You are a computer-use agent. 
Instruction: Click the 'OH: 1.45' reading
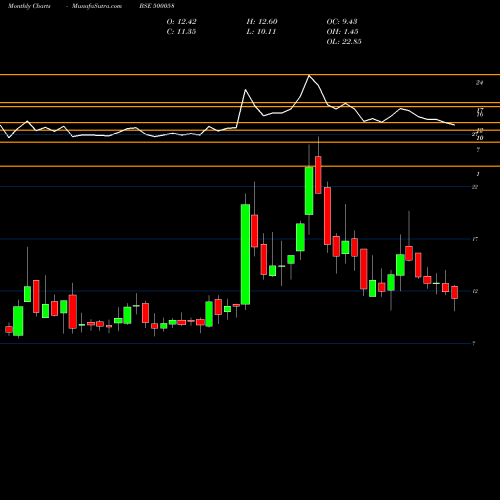[x=342, y=32]
